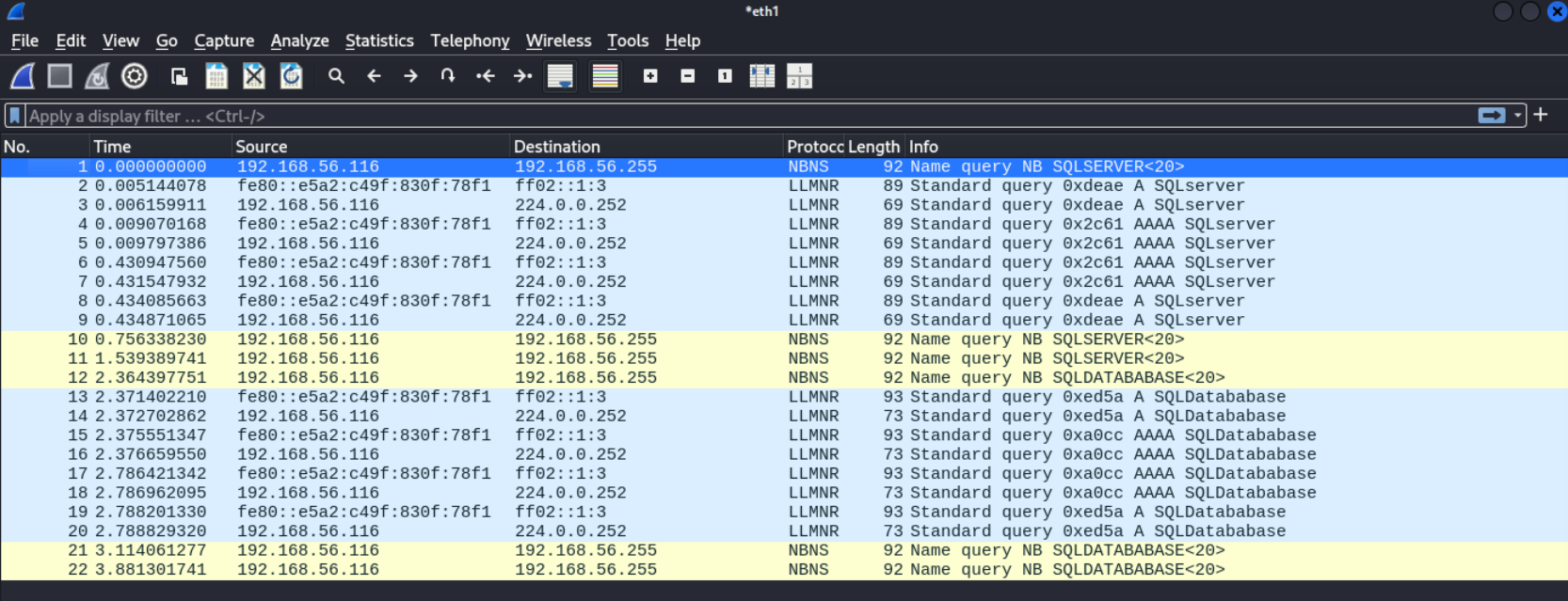Select packet 7 at time 0.431547932

point(783,282)
